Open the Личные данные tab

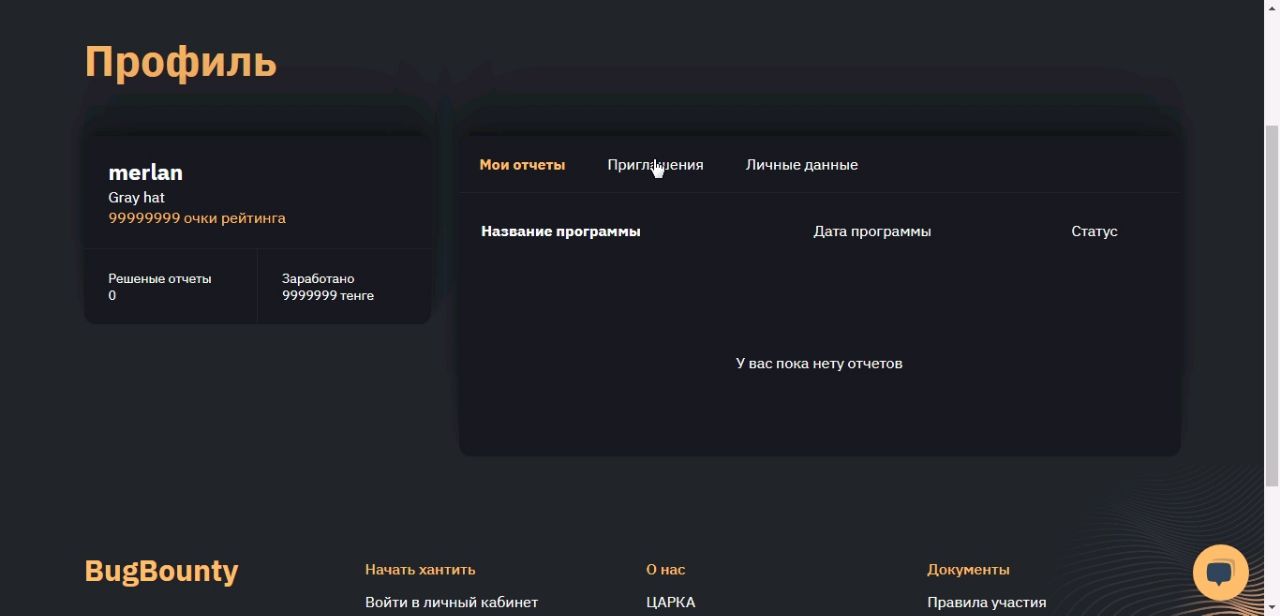tap(801, 165)
